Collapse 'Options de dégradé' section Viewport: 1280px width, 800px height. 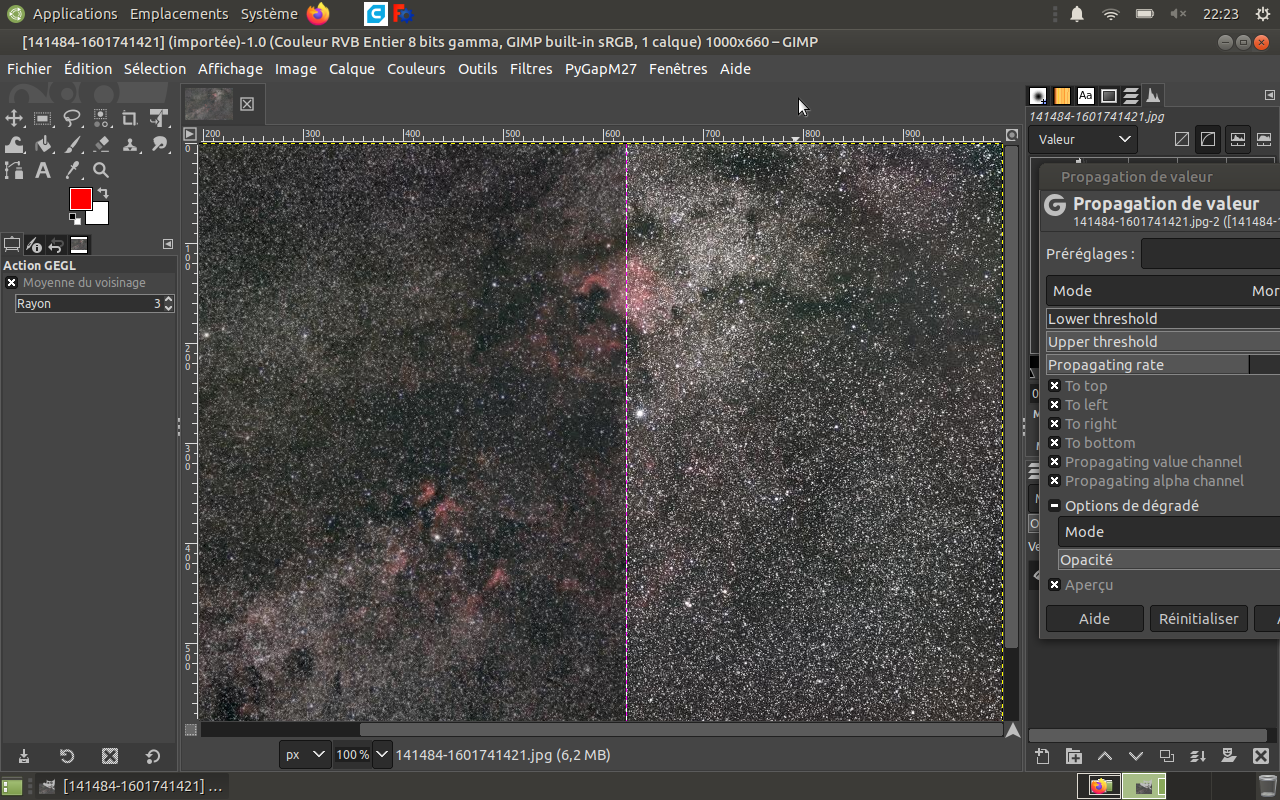tap(1054, 506)
